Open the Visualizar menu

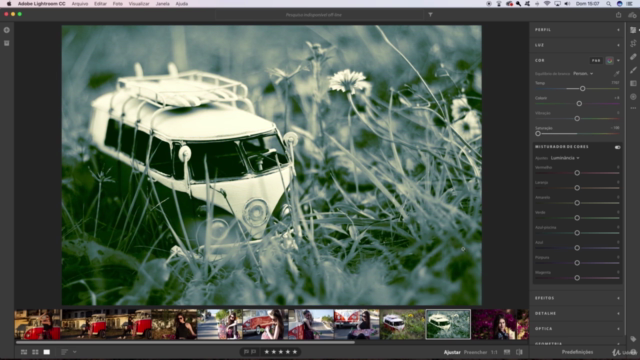(x=139, y=4)
